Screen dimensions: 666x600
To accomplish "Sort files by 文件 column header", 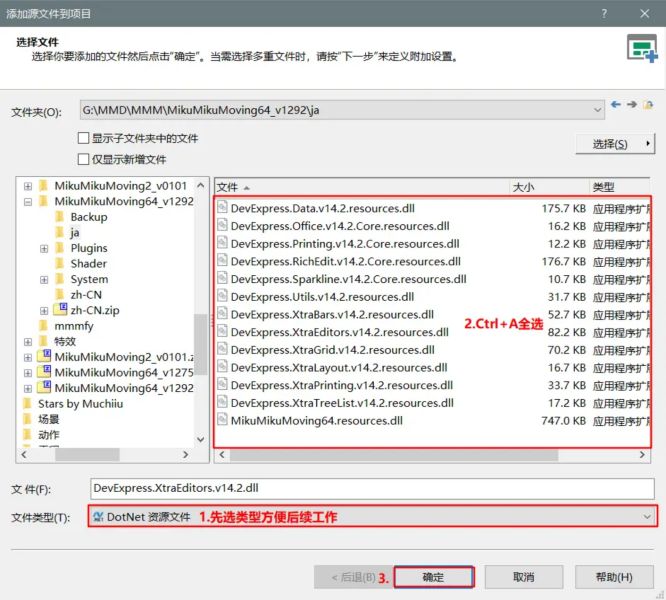I will (x=360, y=187).
